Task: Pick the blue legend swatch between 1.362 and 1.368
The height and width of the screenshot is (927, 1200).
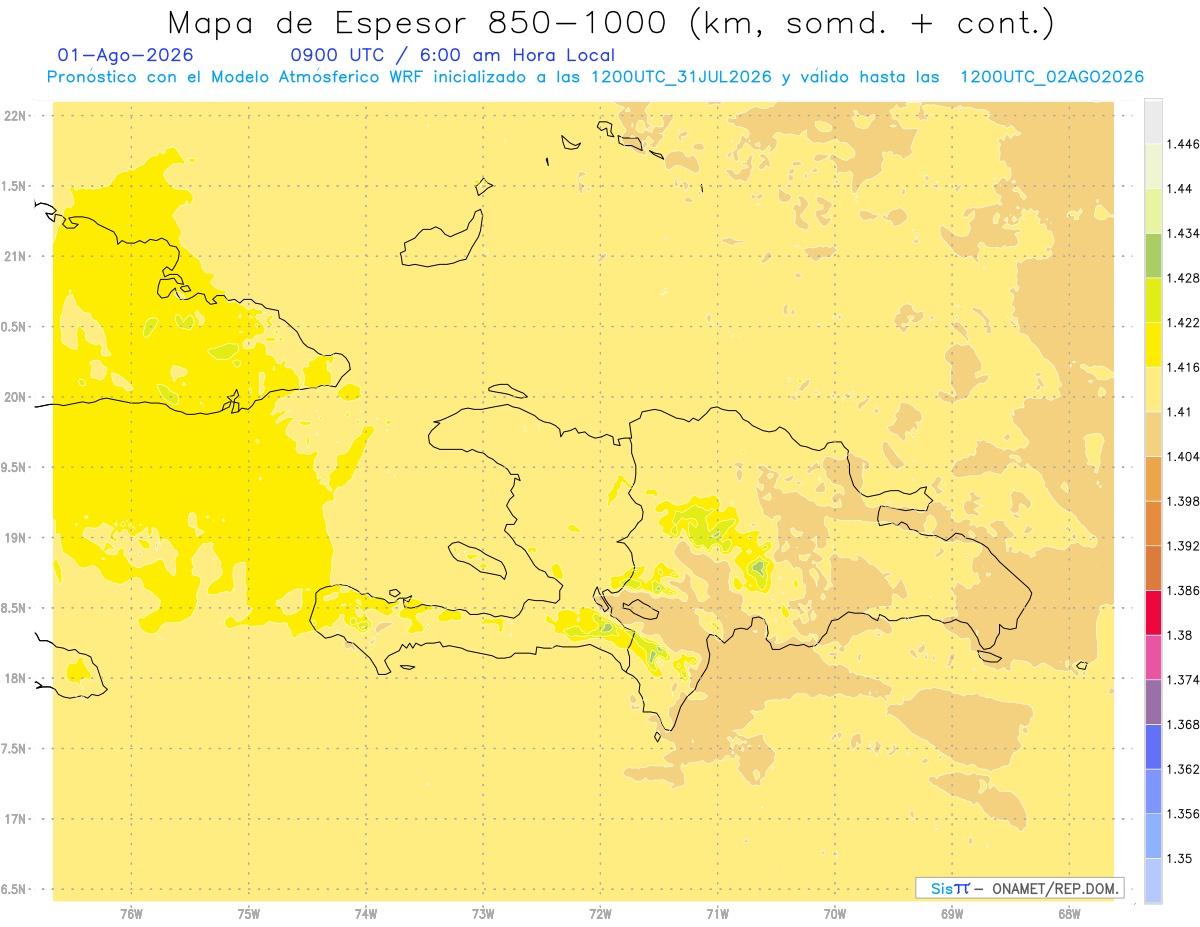Action: 1153,746
